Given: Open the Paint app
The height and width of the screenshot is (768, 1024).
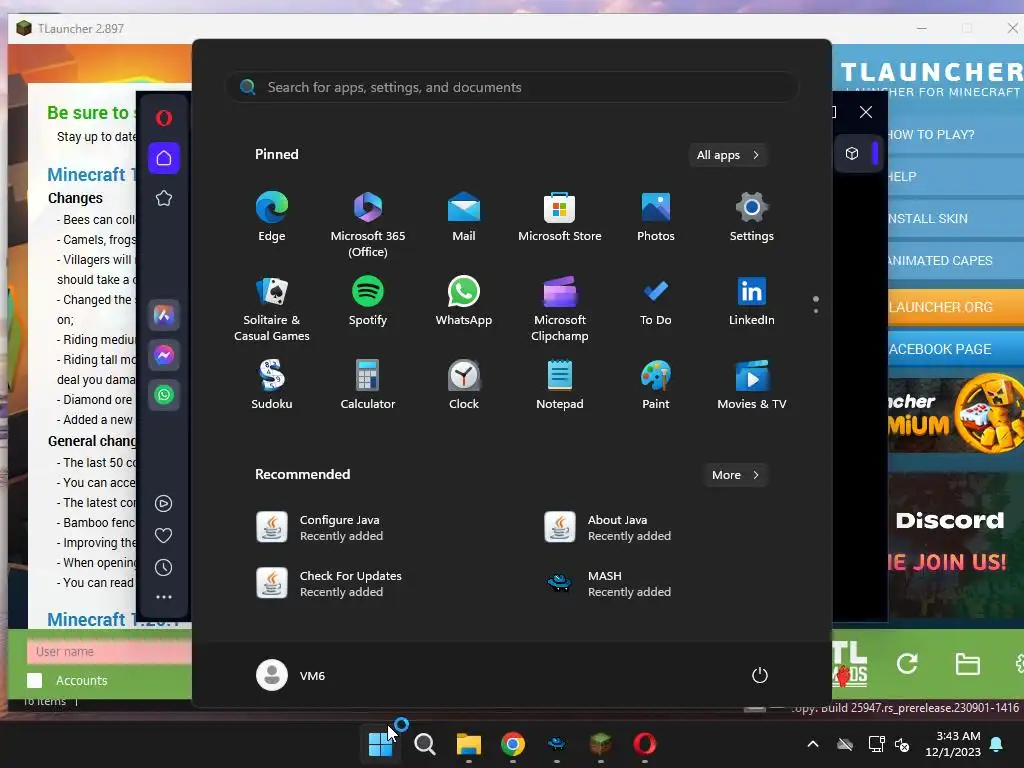Looking at the screenshot, I should tap(656, 385).
